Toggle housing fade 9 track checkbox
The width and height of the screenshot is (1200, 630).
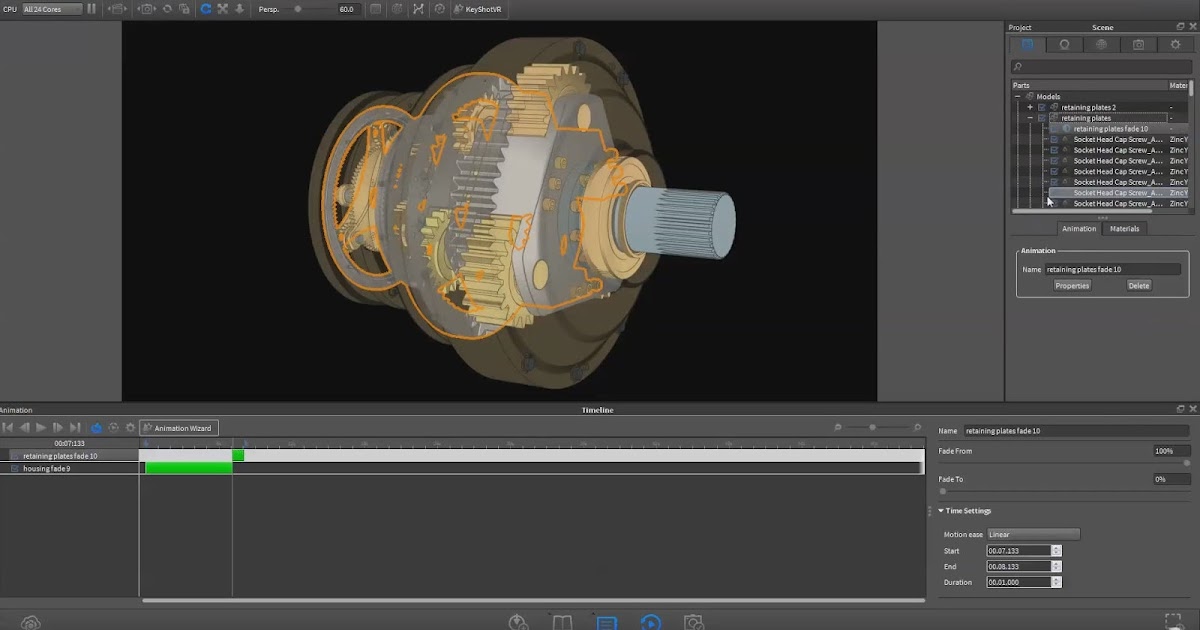(x=14, y=468)
